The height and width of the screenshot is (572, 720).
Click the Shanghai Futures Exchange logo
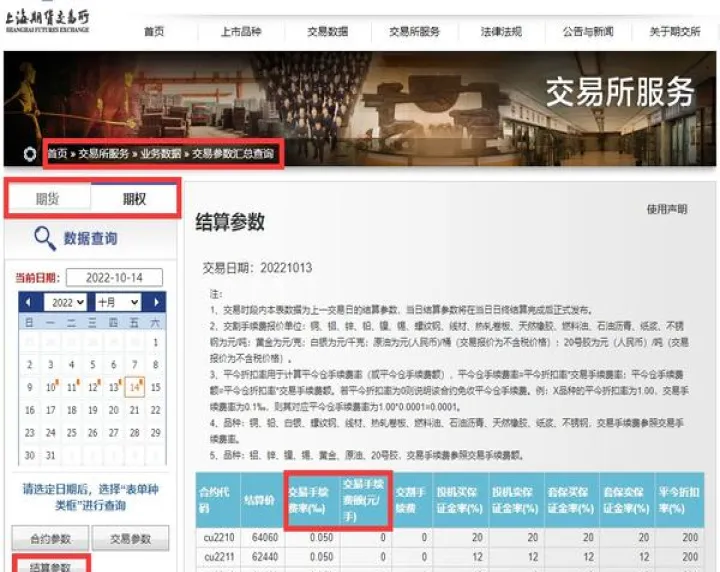coord(47,22)
